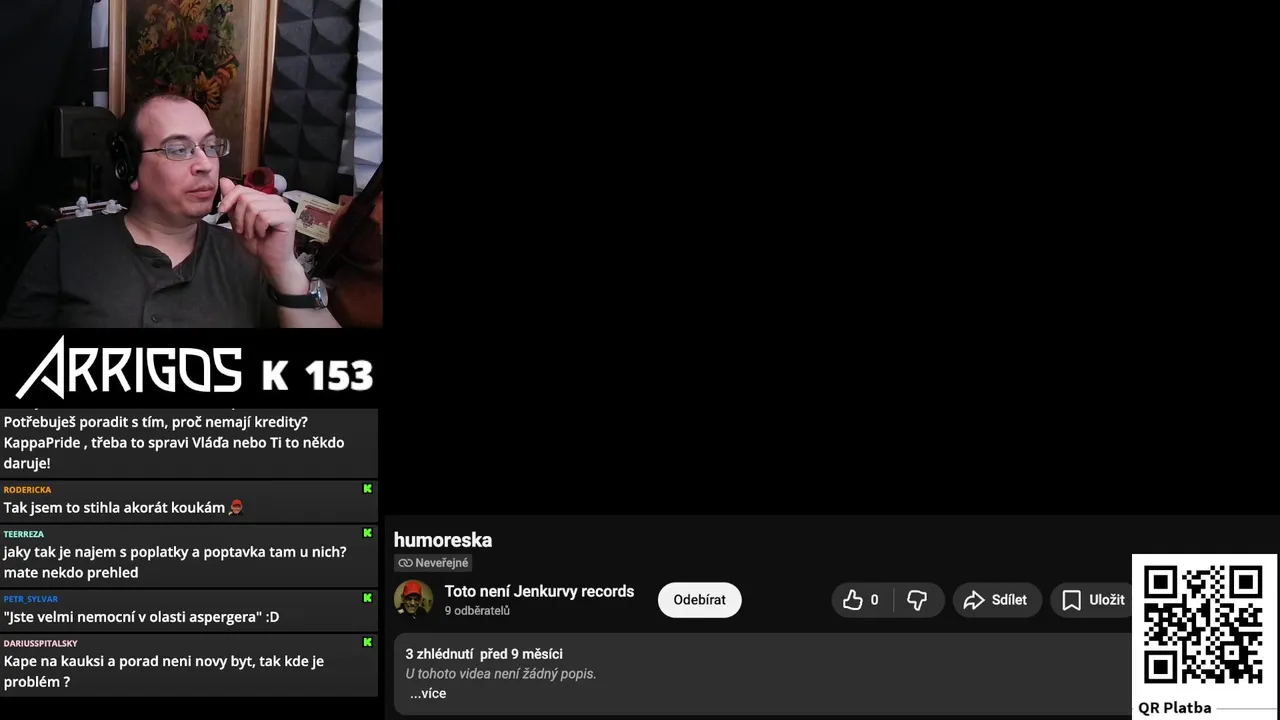Subscribe using the Odebírat button
The image size is (1280, 720).
[x=699, y=600]
